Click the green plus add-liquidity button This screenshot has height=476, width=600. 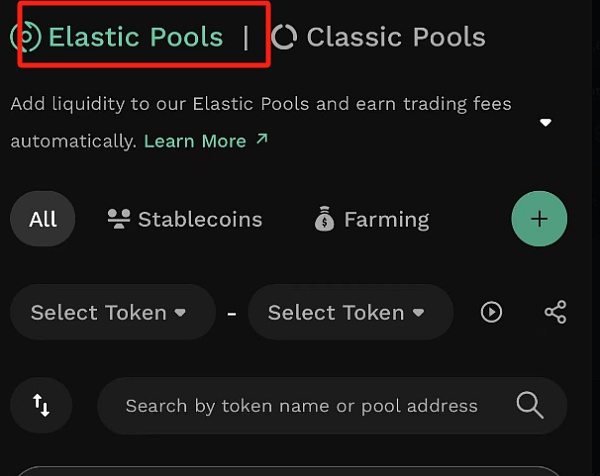tap(539, 218)
